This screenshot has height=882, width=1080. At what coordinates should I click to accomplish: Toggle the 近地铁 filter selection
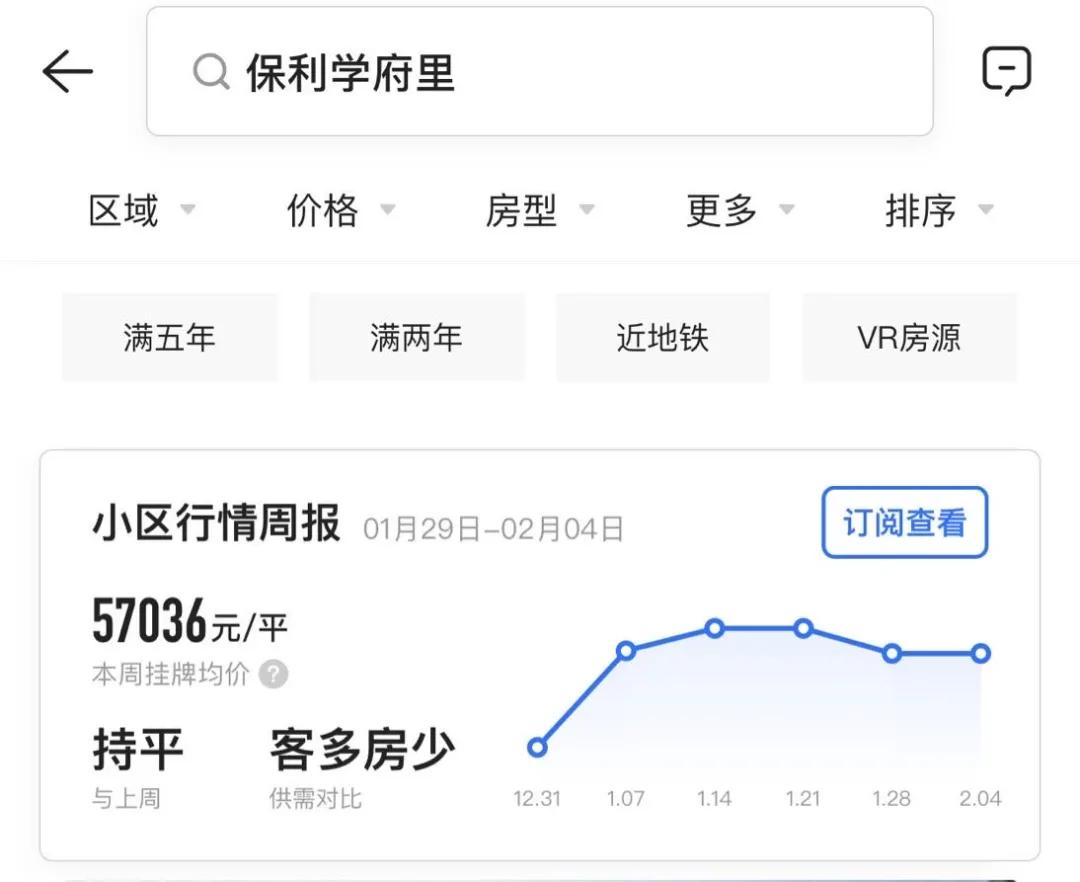(662, 337)
